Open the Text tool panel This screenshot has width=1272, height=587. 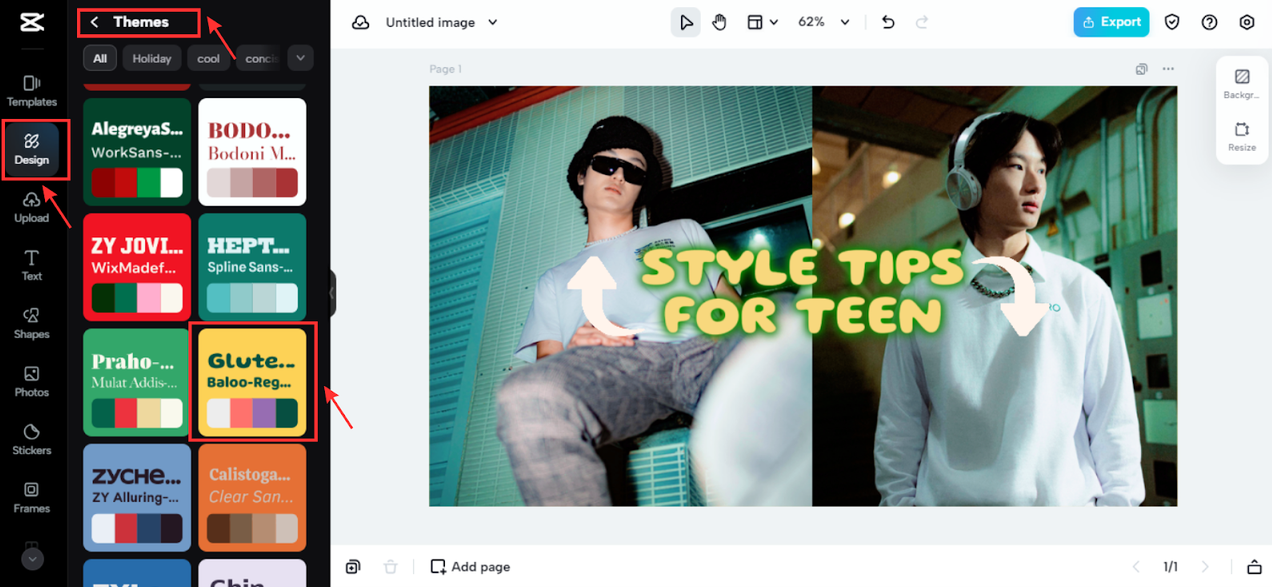click(x=32, y=265)
